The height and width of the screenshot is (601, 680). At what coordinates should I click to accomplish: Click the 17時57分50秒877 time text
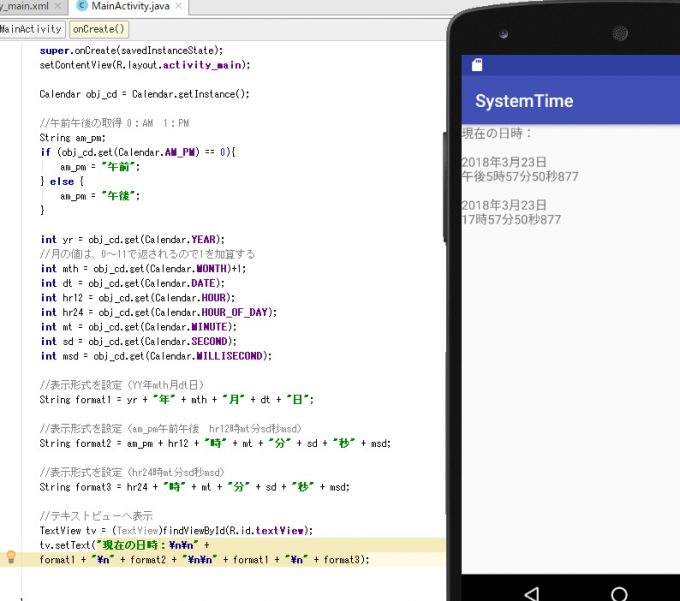coord(511,219)
